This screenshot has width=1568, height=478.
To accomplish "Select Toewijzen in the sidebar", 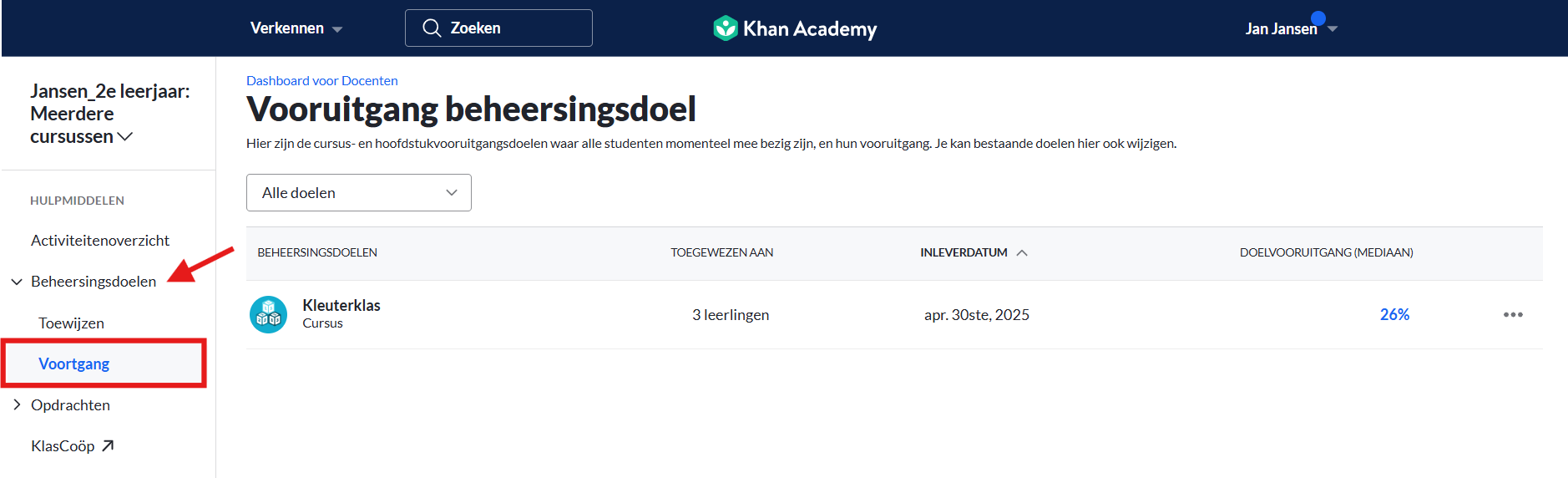I will [71, 323].
